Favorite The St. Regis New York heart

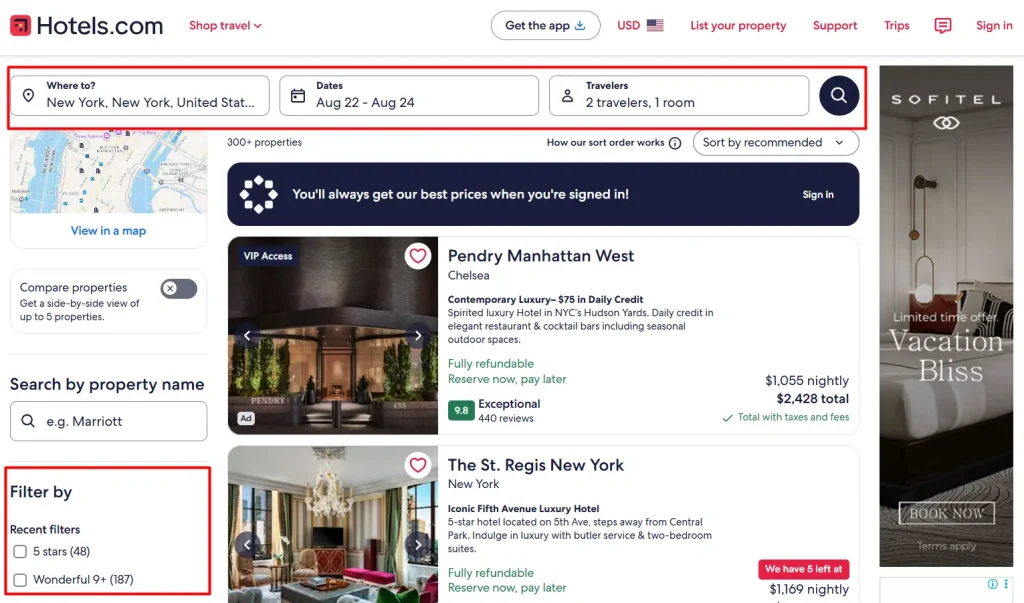(x=418, y=465)
